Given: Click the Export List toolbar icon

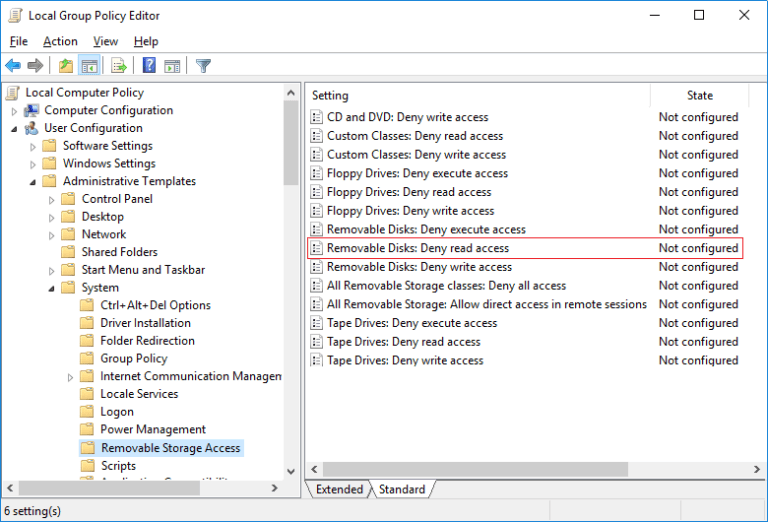Looking at the screenshot, I should coord(119,66).
